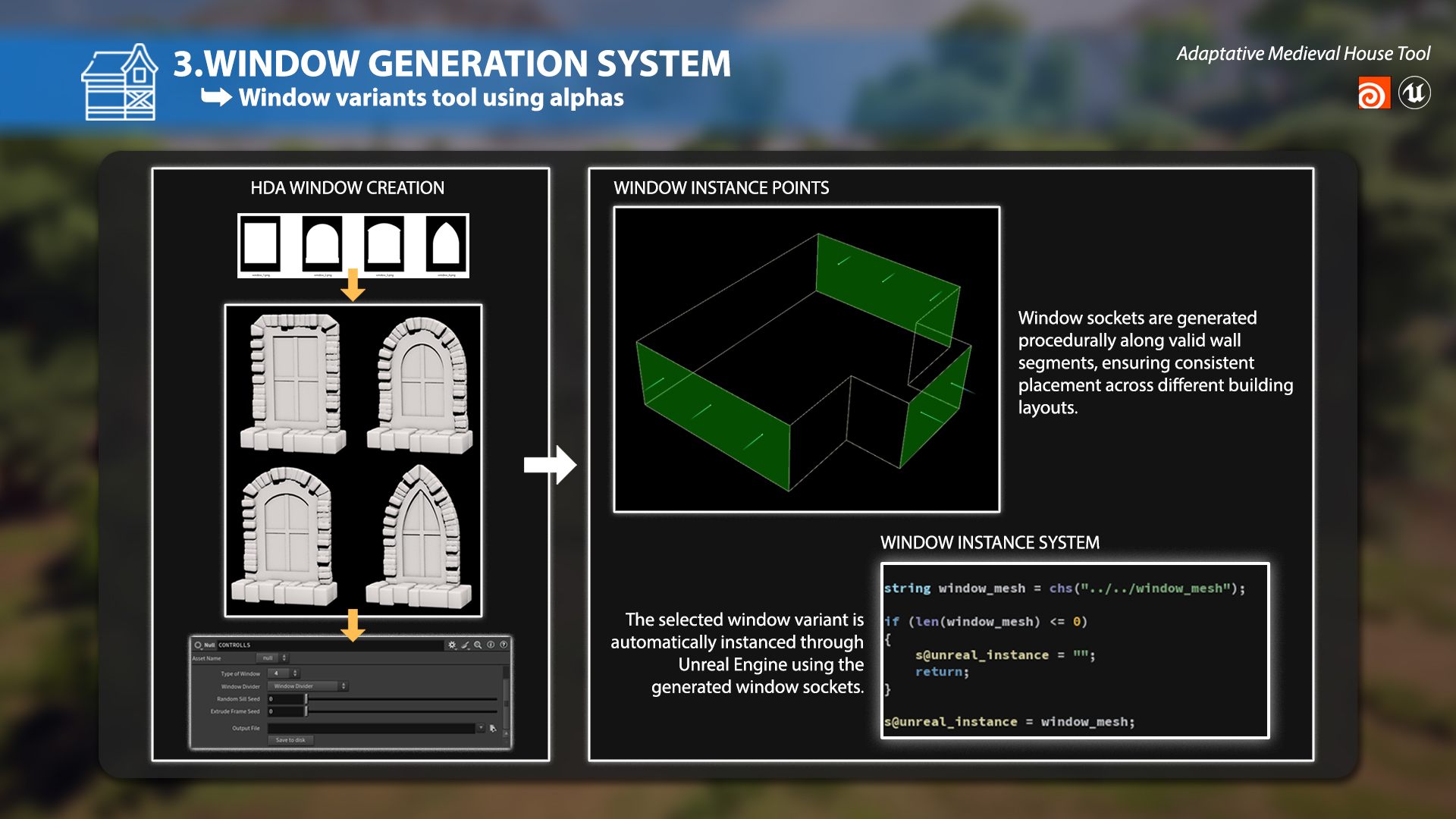Click the Extrude Frame Seed slider track
Image resolution: width=1456 pixels, height=819 pixels.
coord(402,711)
